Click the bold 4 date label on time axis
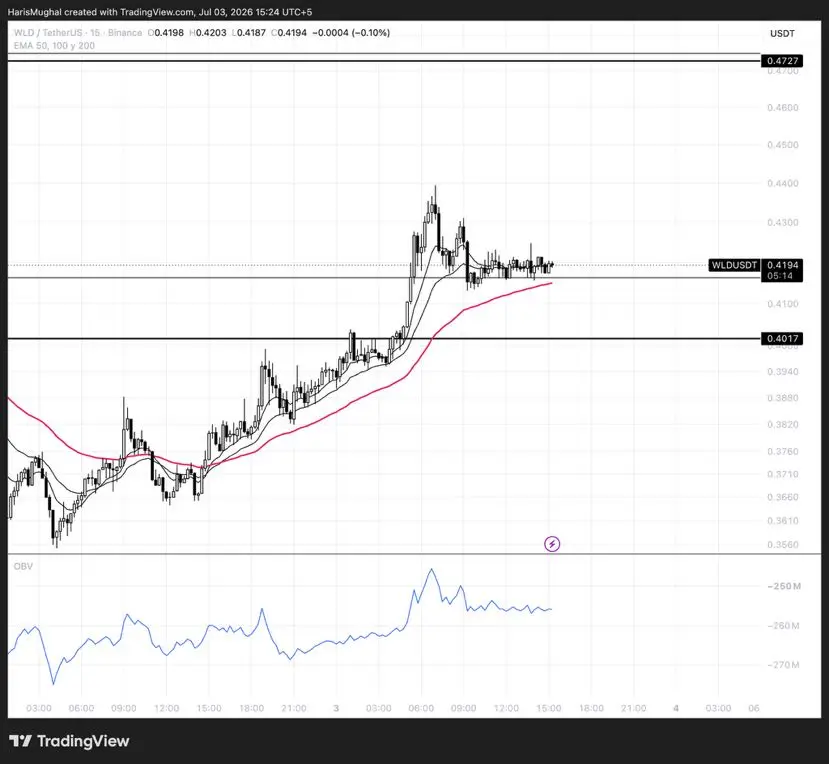This screenshot has height=764, width=829. pos(676,708)
